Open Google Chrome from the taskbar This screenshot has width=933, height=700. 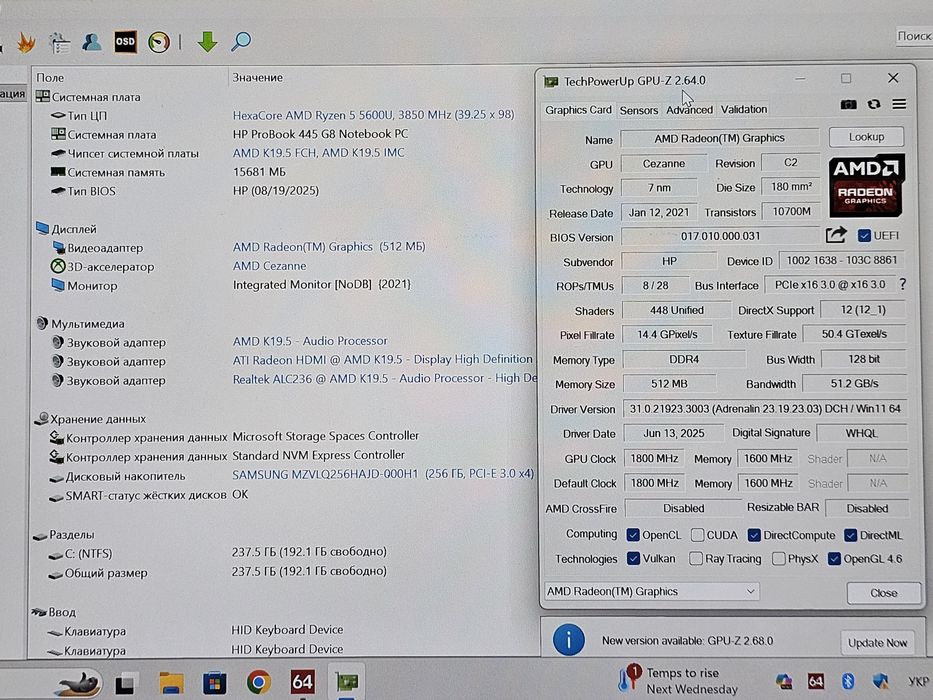(258, 682)
